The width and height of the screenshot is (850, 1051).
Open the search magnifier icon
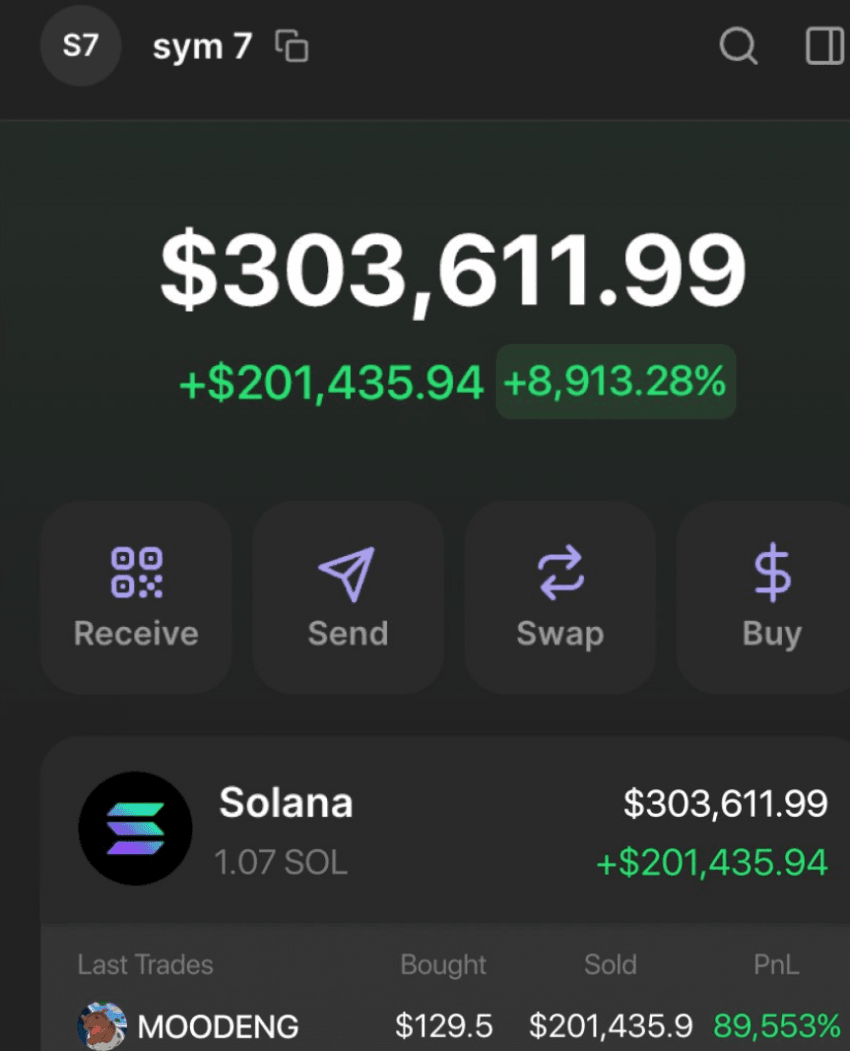738,46
